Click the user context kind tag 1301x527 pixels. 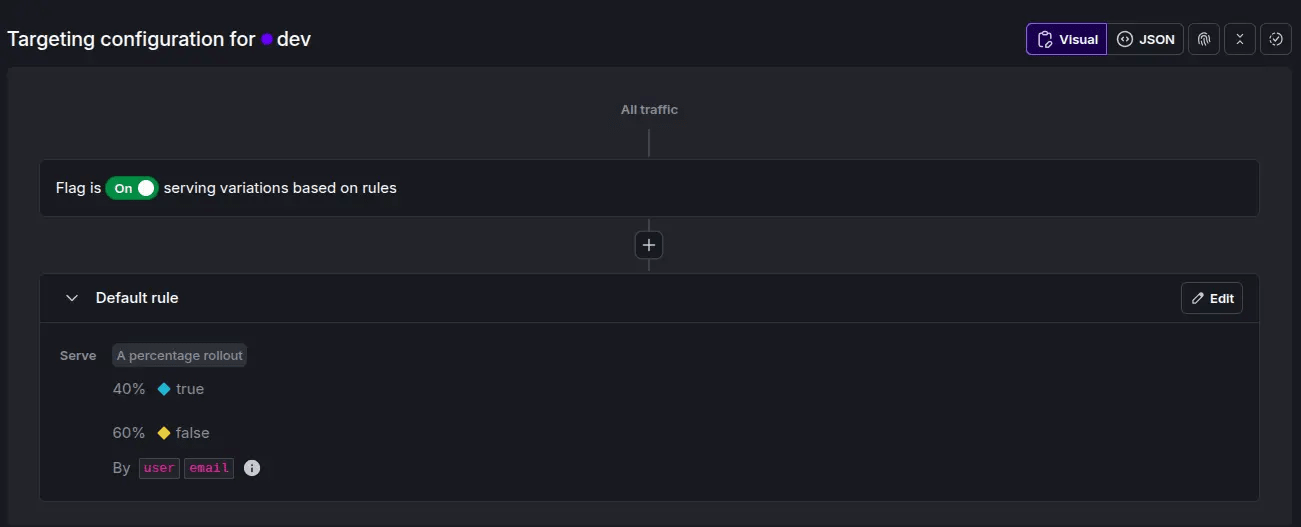[x=159, y=468]
